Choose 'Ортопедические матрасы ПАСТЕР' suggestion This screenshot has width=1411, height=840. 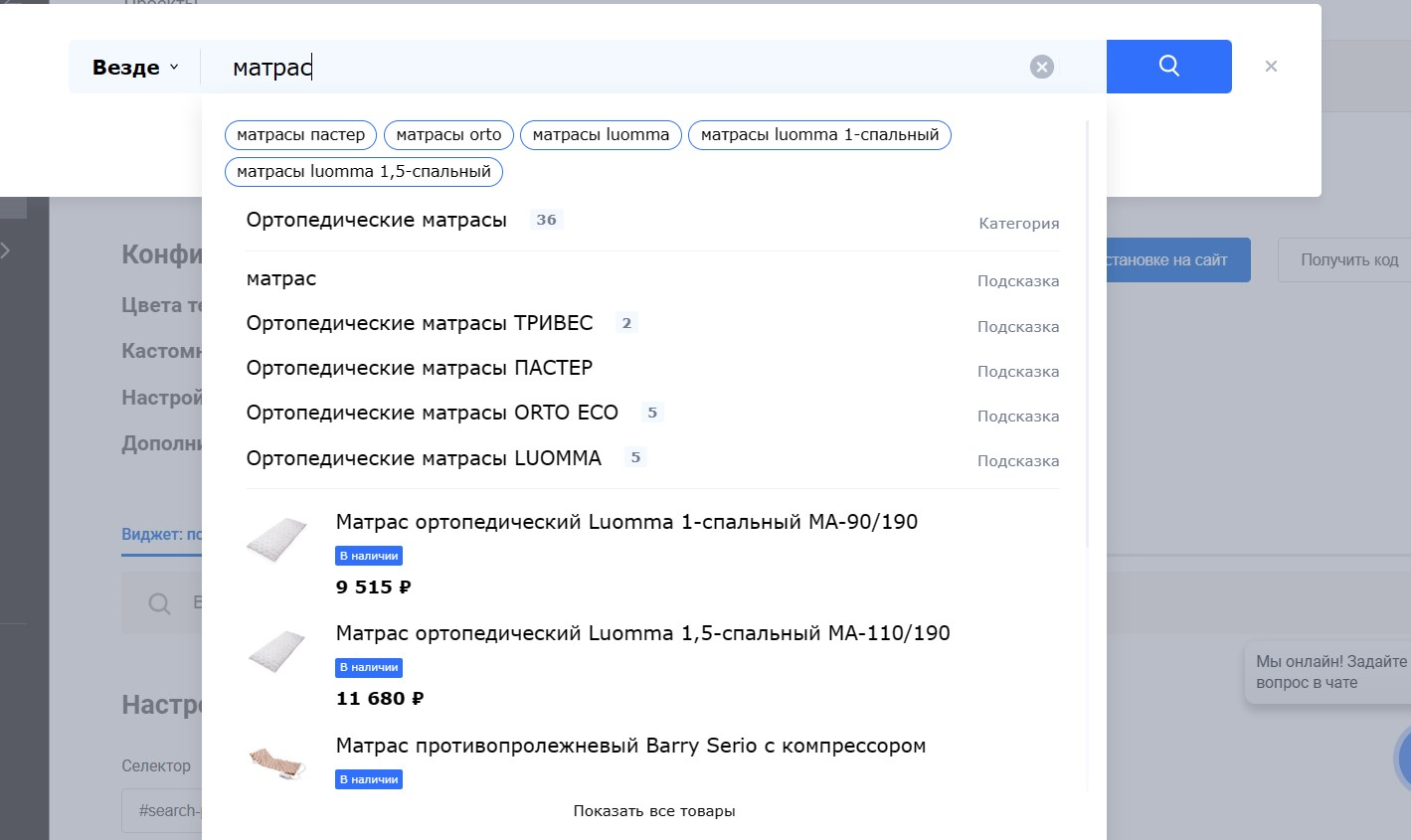[x=419, y=369]
